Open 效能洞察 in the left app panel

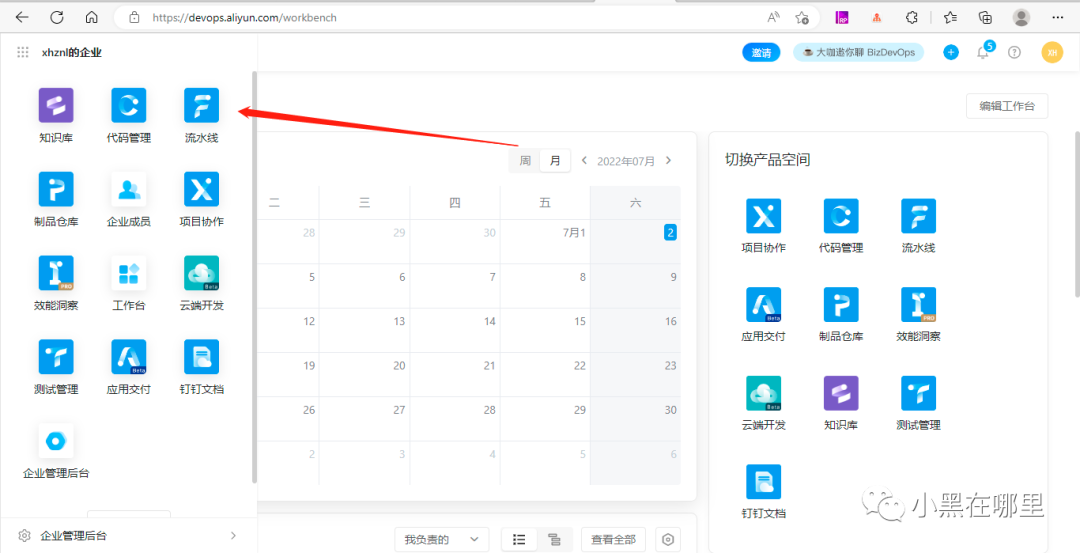(x=56, y=283)
